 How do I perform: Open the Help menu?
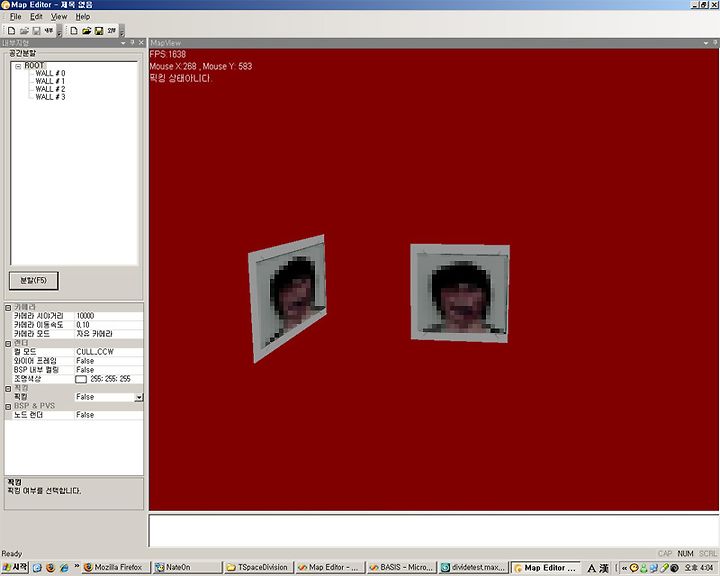pyautogui.click(x=83, y=17)
